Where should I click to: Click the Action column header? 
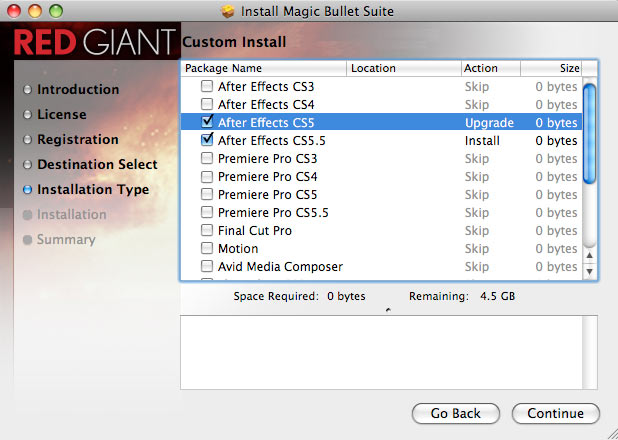coord(491,68)
